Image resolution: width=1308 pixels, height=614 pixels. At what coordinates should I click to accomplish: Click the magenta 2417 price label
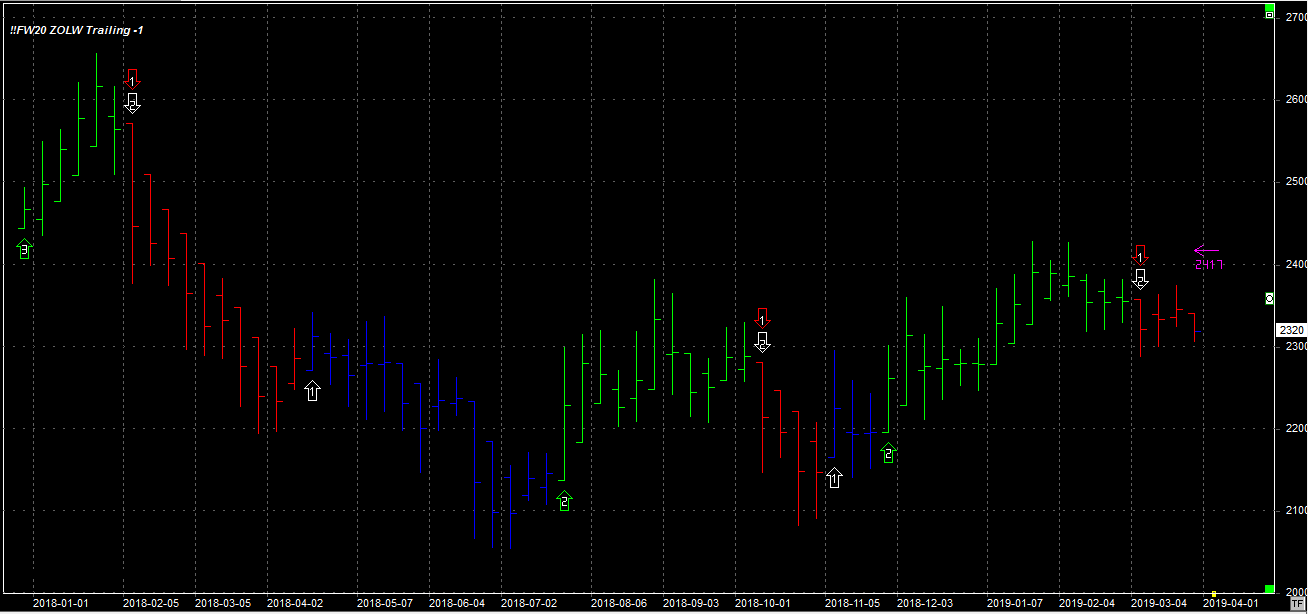[1208, 265]
